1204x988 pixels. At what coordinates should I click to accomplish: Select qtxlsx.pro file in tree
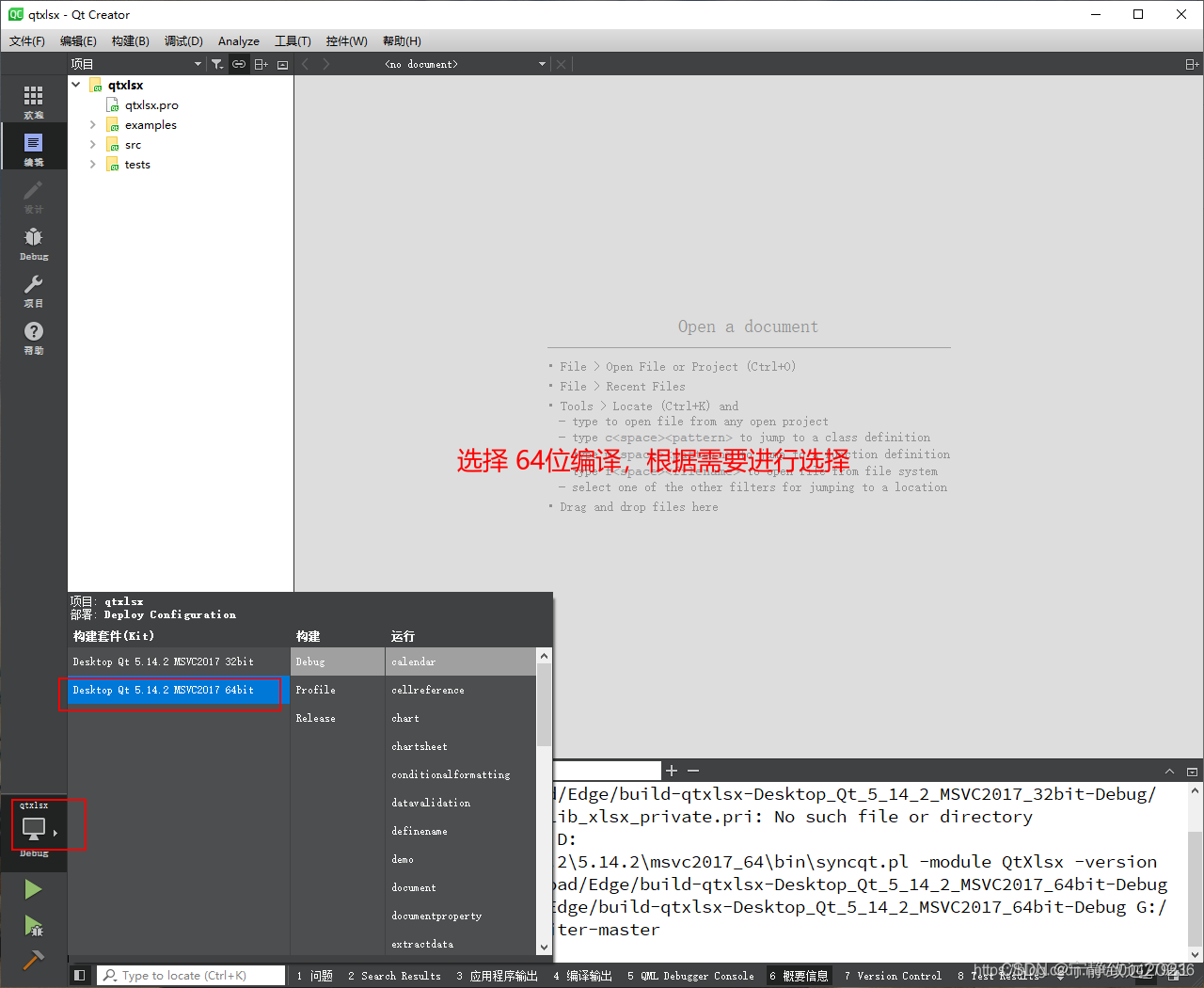coord(151,104)
